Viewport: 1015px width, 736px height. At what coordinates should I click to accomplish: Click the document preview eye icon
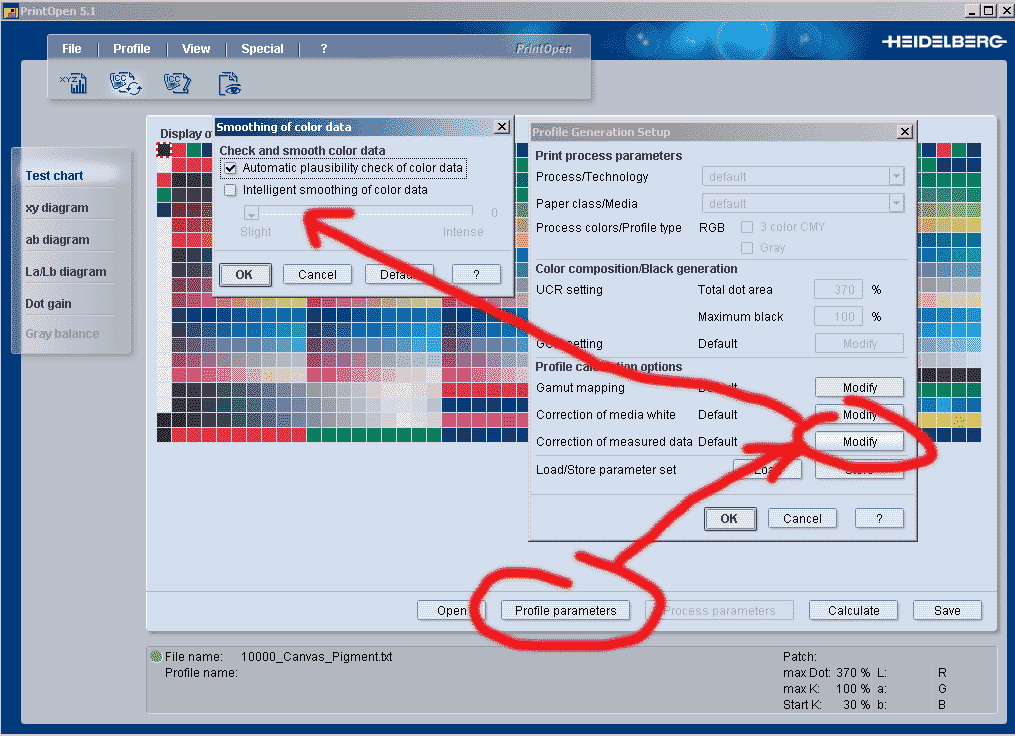229,84
